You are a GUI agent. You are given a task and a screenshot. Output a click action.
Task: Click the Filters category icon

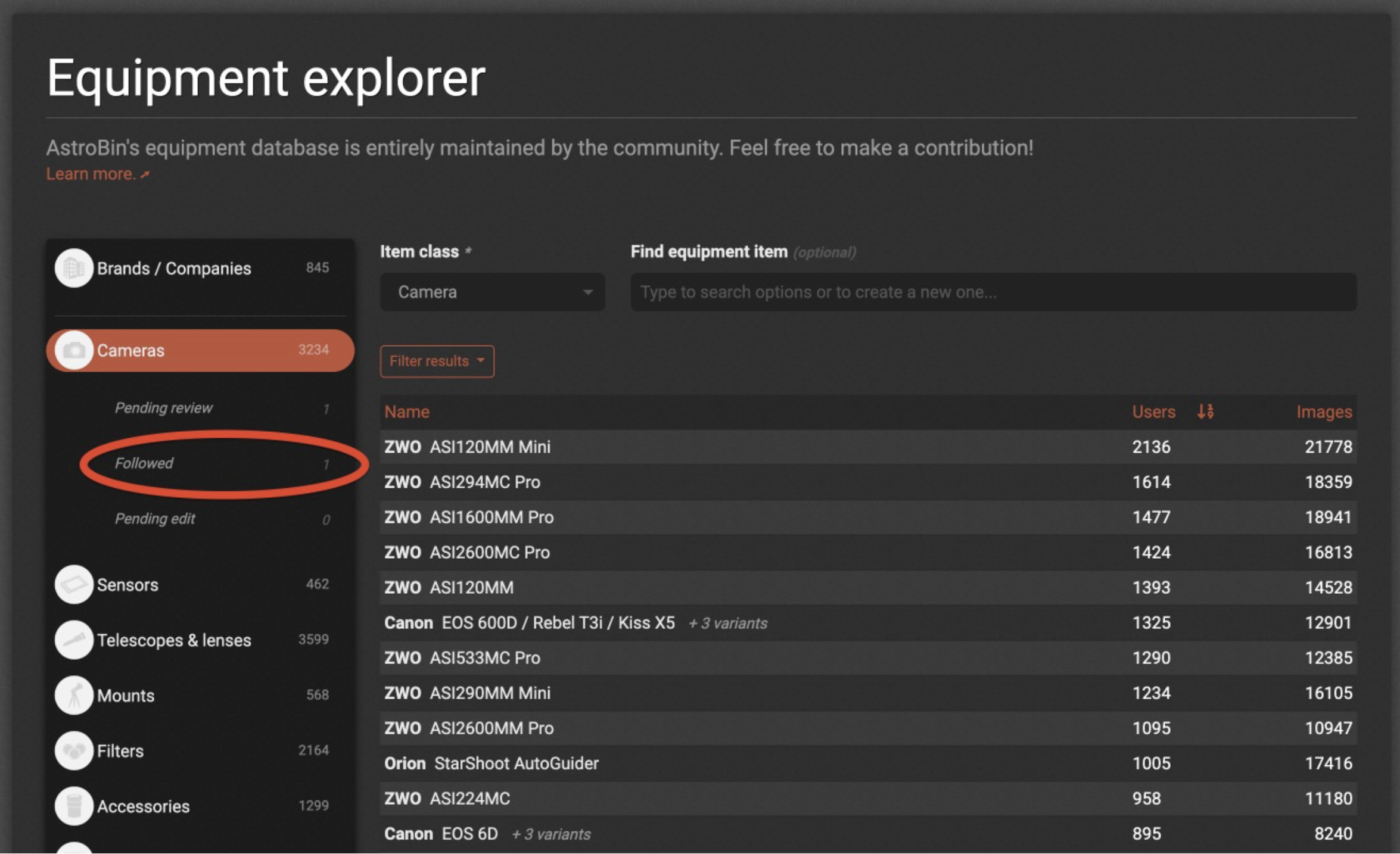pos(74,750)
